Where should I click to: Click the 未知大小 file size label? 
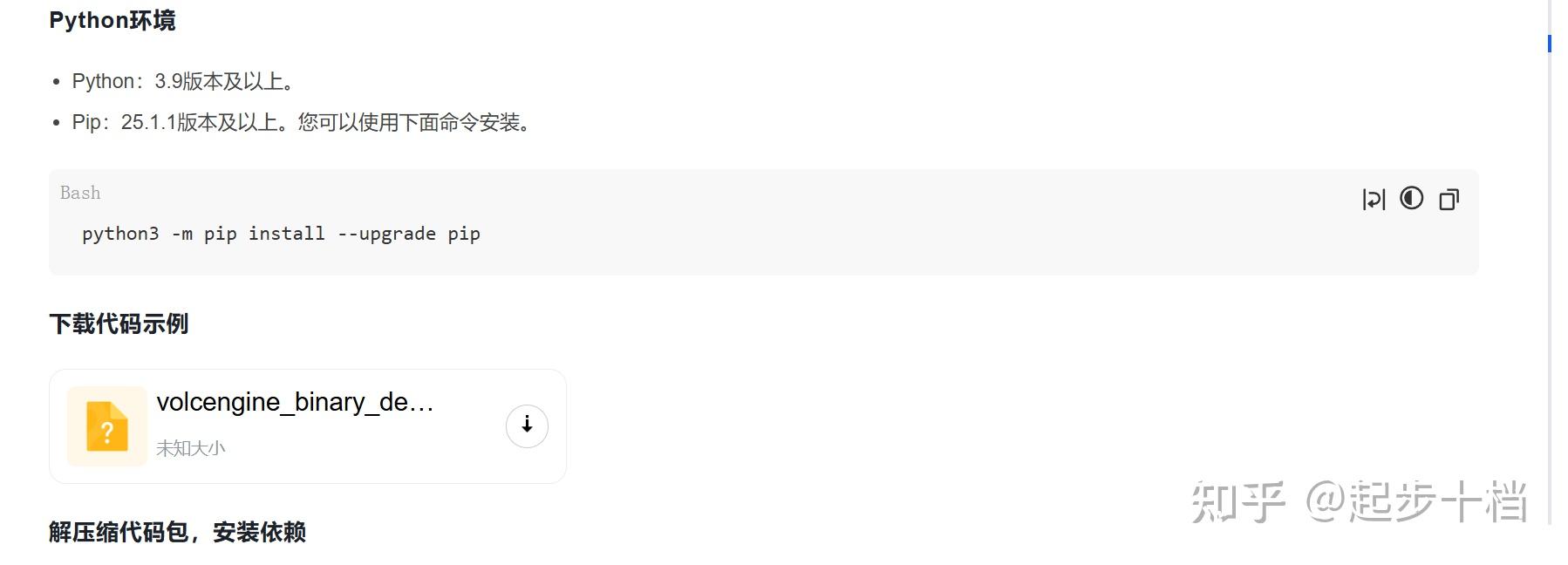tap(190, 448)
